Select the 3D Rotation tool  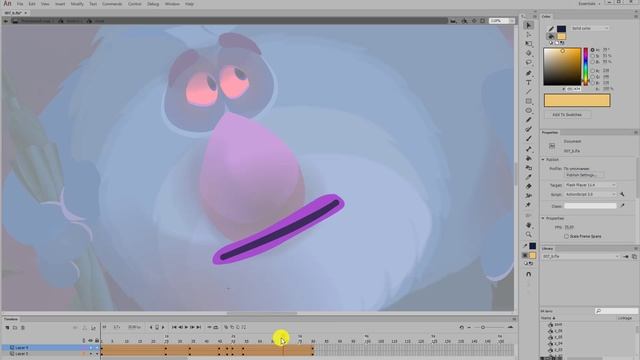click(x=529, y=53)
